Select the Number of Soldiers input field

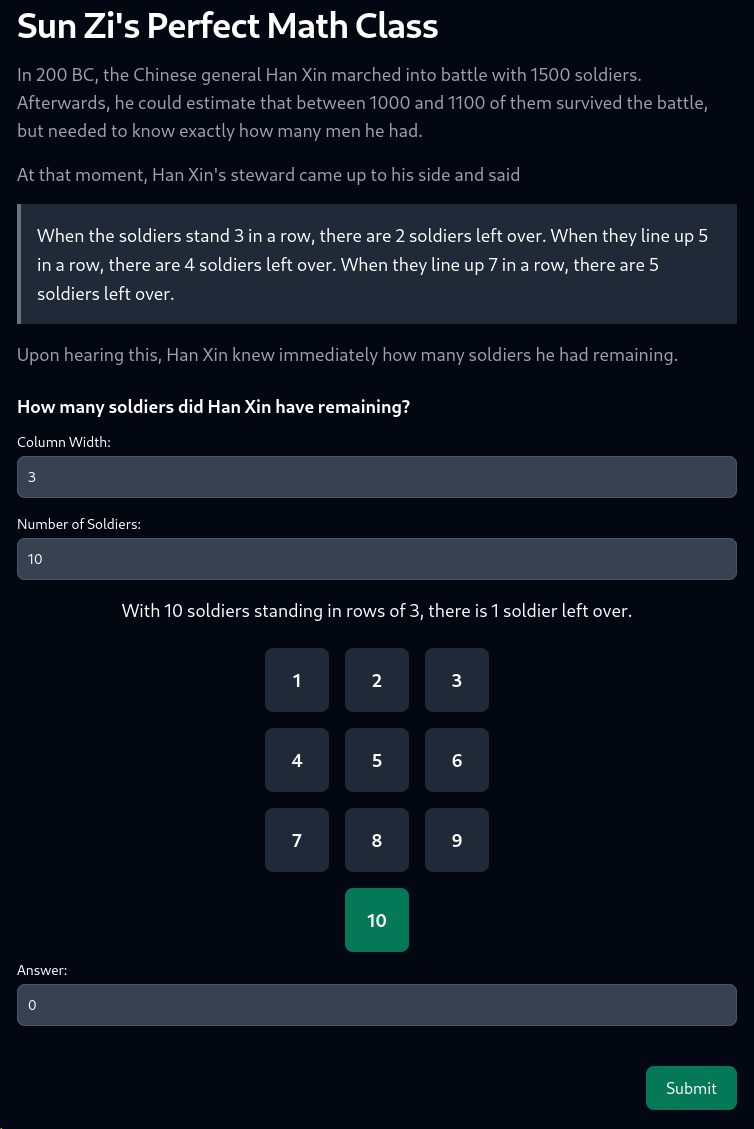(377, 559)
